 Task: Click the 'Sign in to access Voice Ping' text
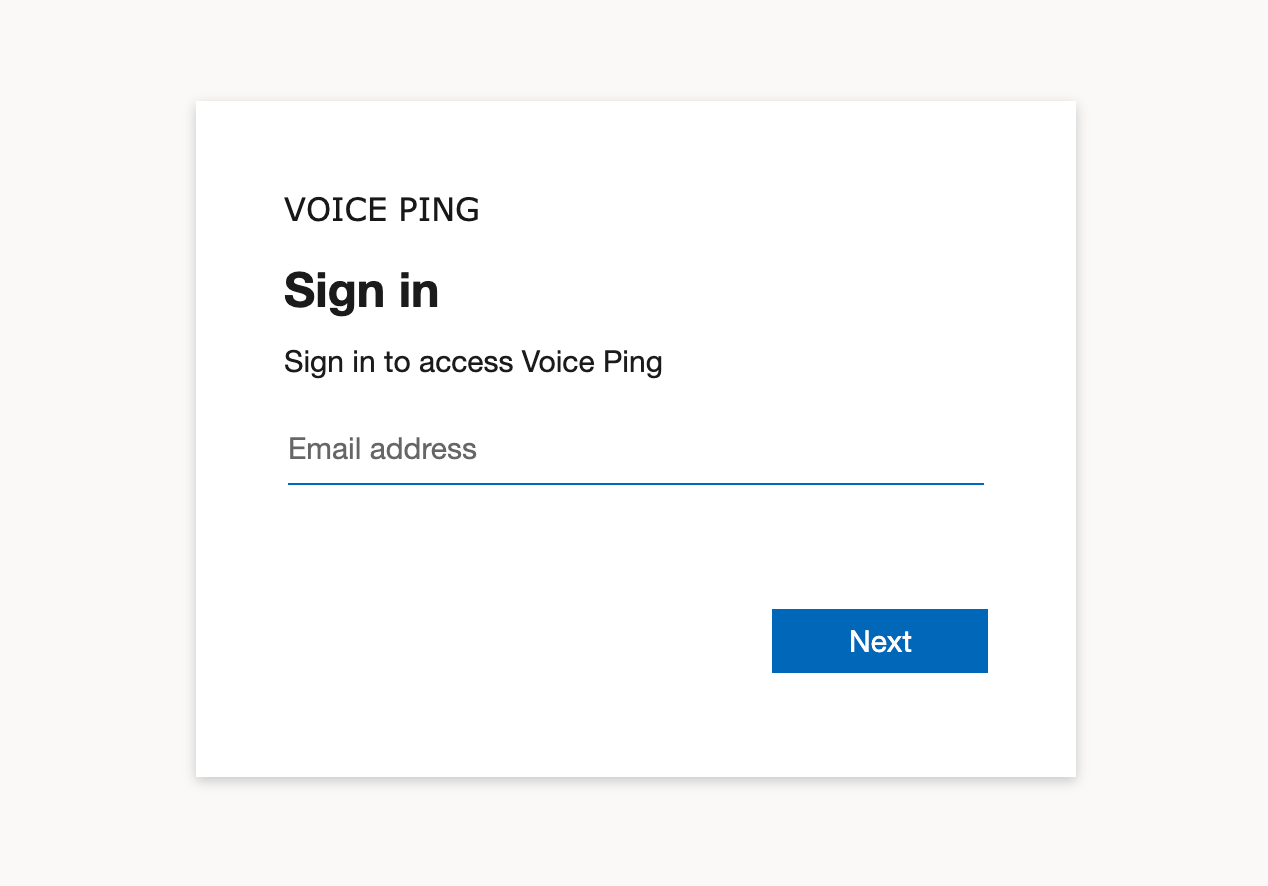pos(473,362)
